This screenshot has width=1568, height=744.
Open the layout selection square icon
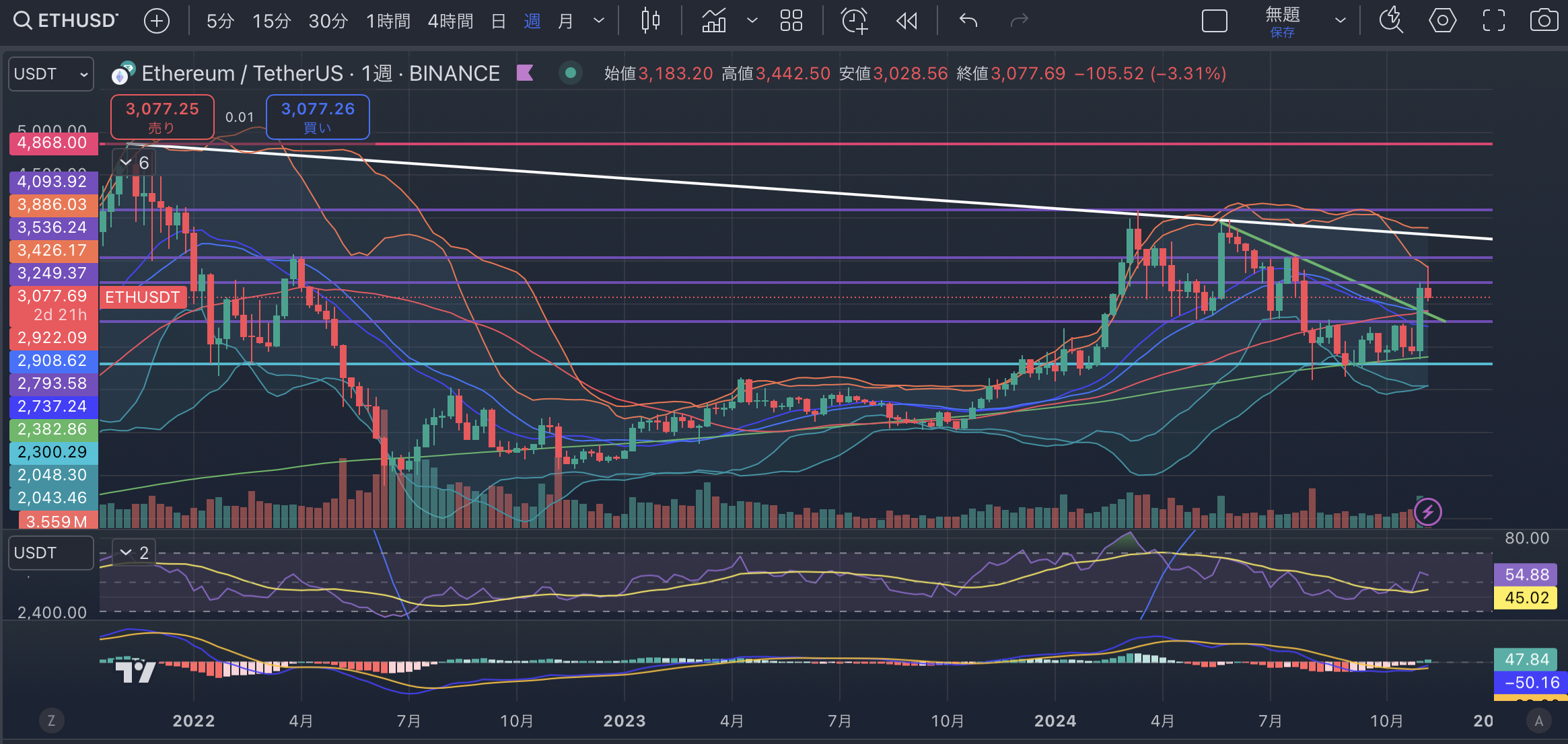1214,21
